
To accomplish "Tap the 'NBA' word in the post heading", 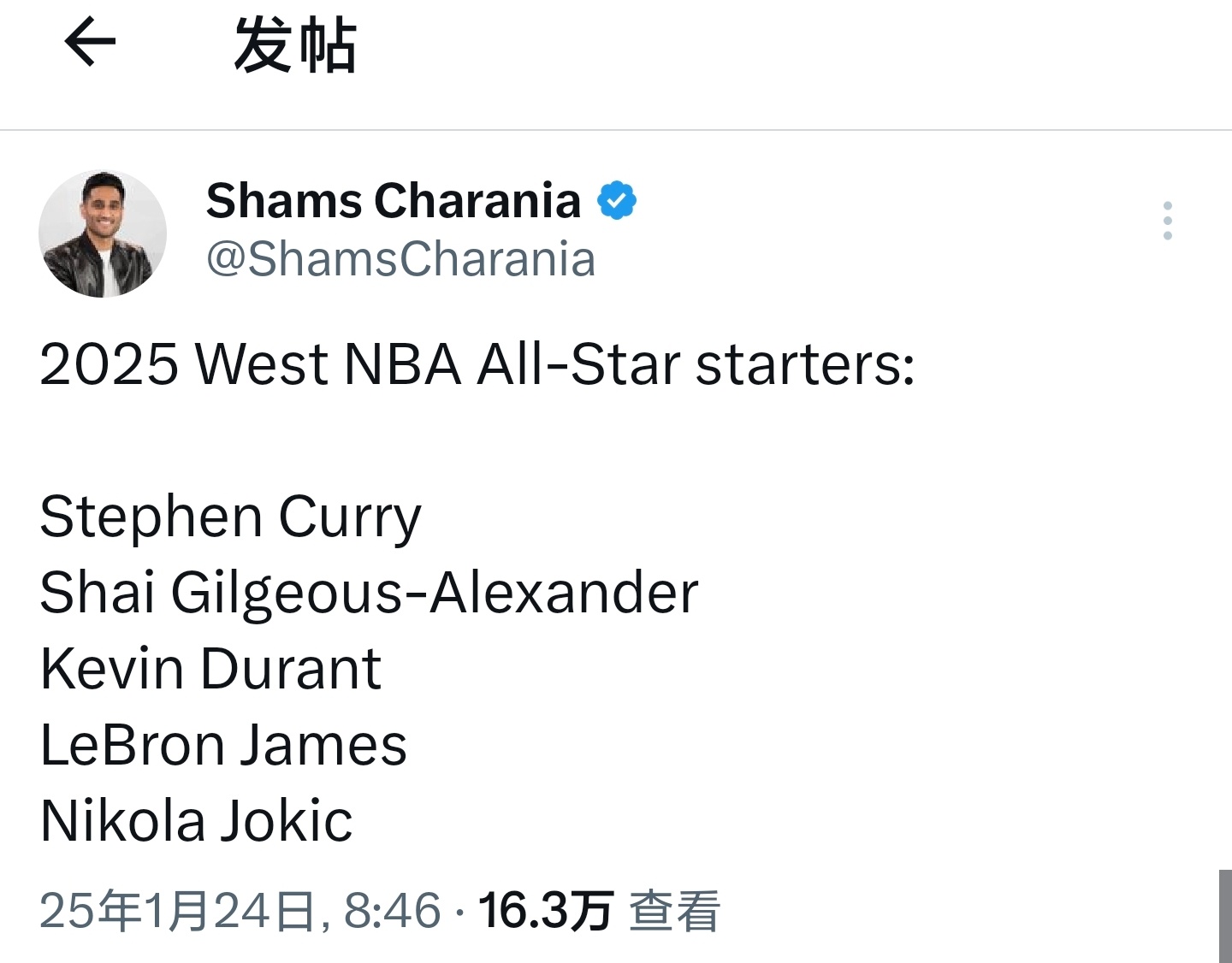I will coord(403,364).
